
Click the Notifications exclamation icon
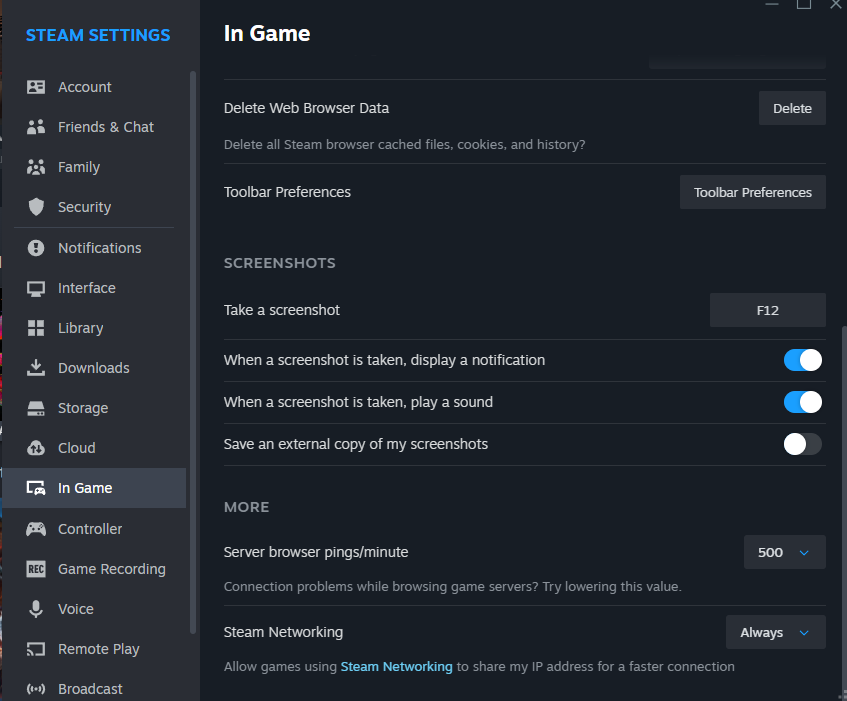coord(36,248)
